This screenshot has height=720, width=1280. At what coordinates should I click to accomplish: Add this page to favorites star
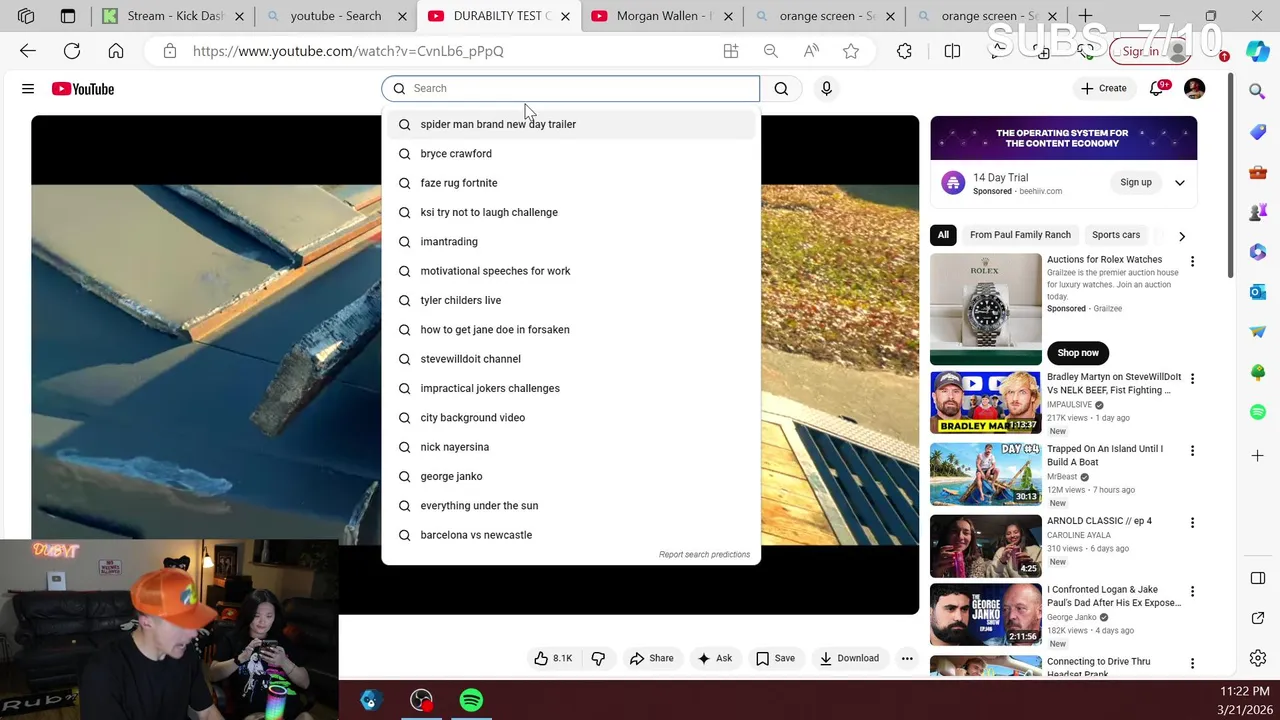click(851, 51)
